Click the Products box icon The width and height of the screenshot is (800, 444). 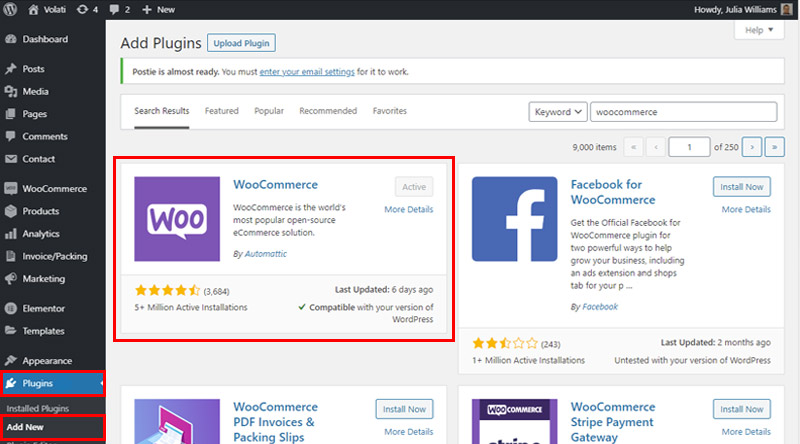click(11, 211)
